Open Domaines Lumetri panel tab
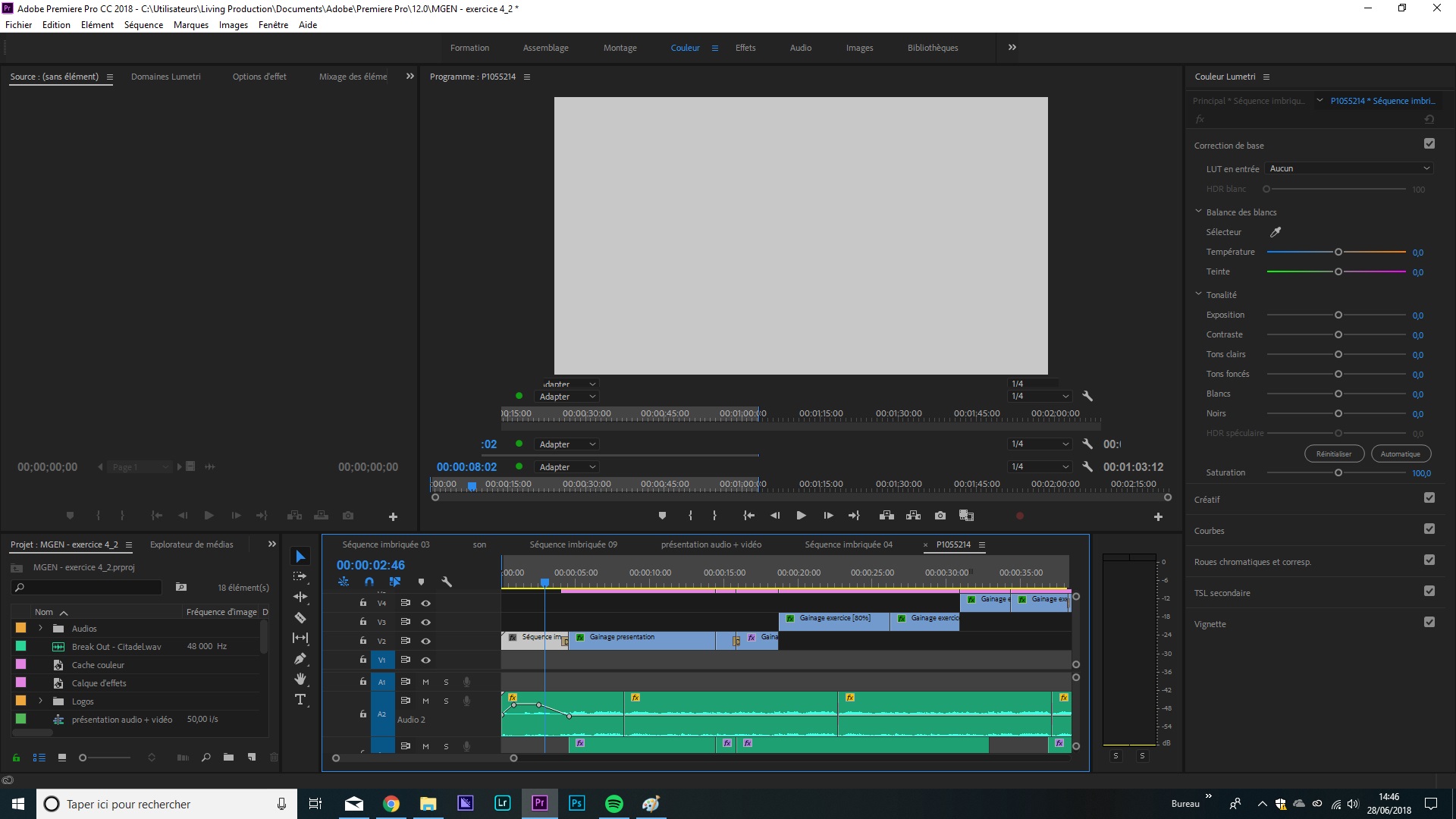 pos(166,77)
